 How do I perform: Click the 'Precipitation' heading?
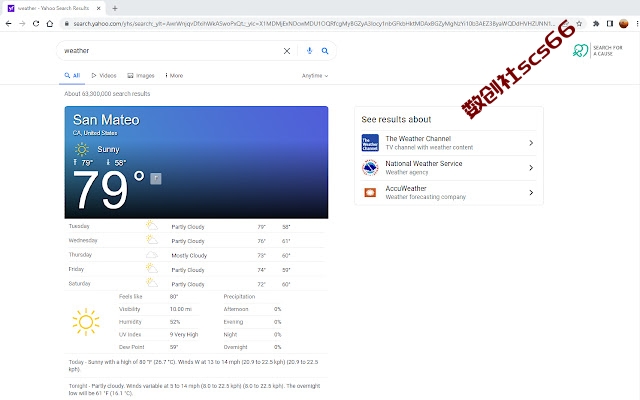pyautogui.click(x=239, y=297)
